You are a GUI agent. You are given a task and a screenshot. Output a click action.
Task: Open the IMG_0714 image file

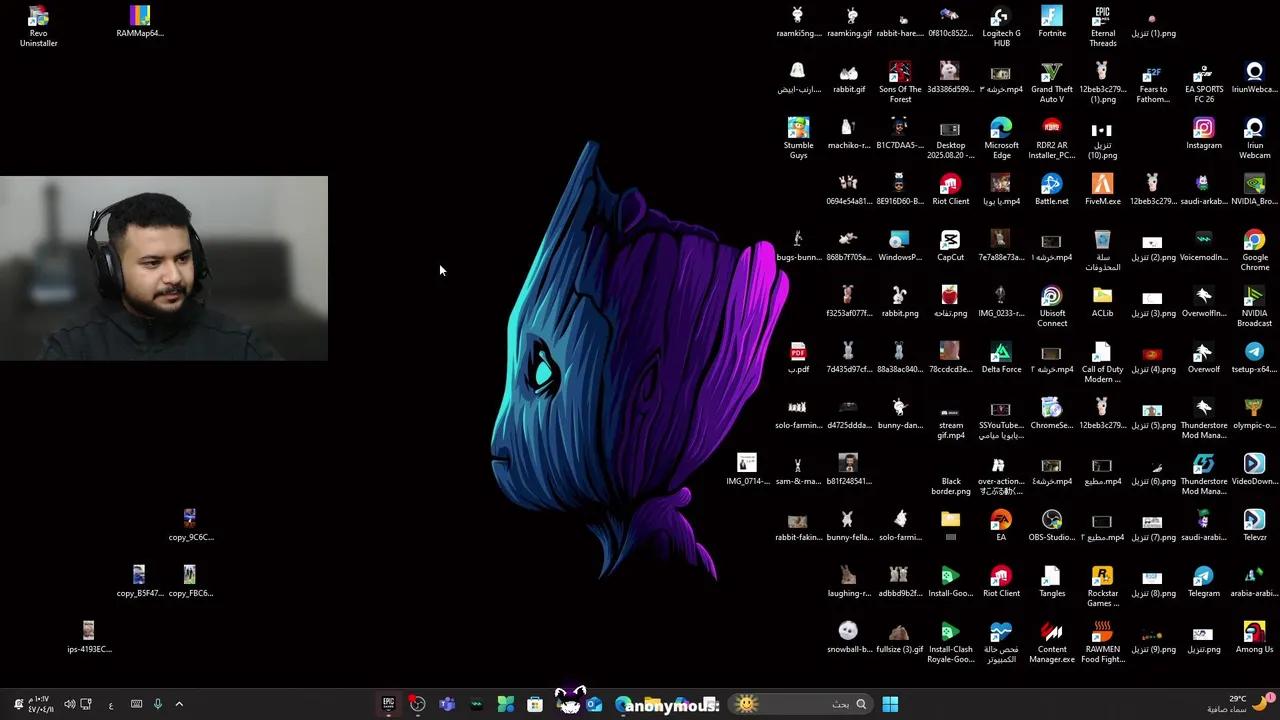pos(747,470)
